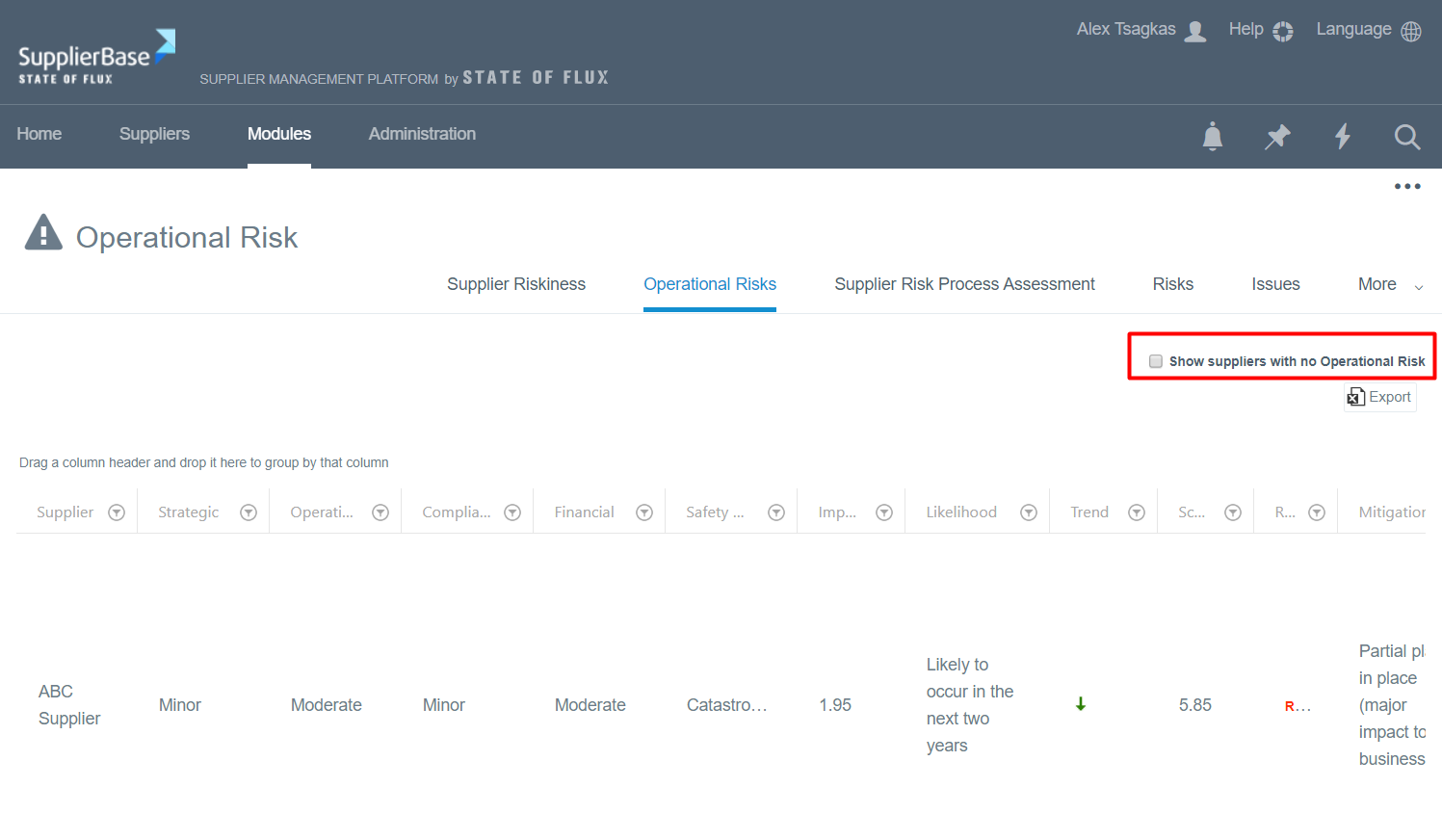Click the Help lifebuoy icon

(1282, 31)
